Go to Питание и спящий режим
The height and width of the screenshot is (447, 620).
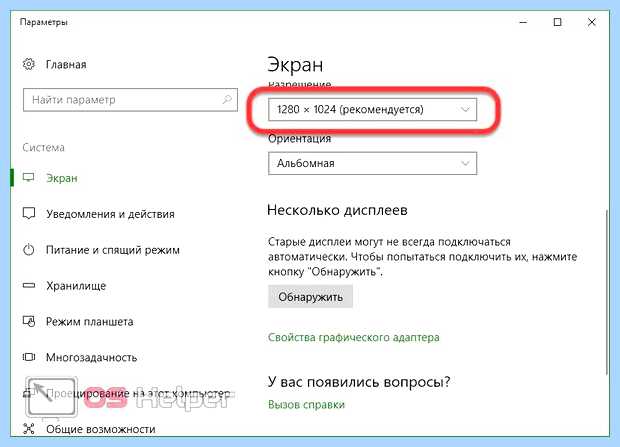pos(113,250)
